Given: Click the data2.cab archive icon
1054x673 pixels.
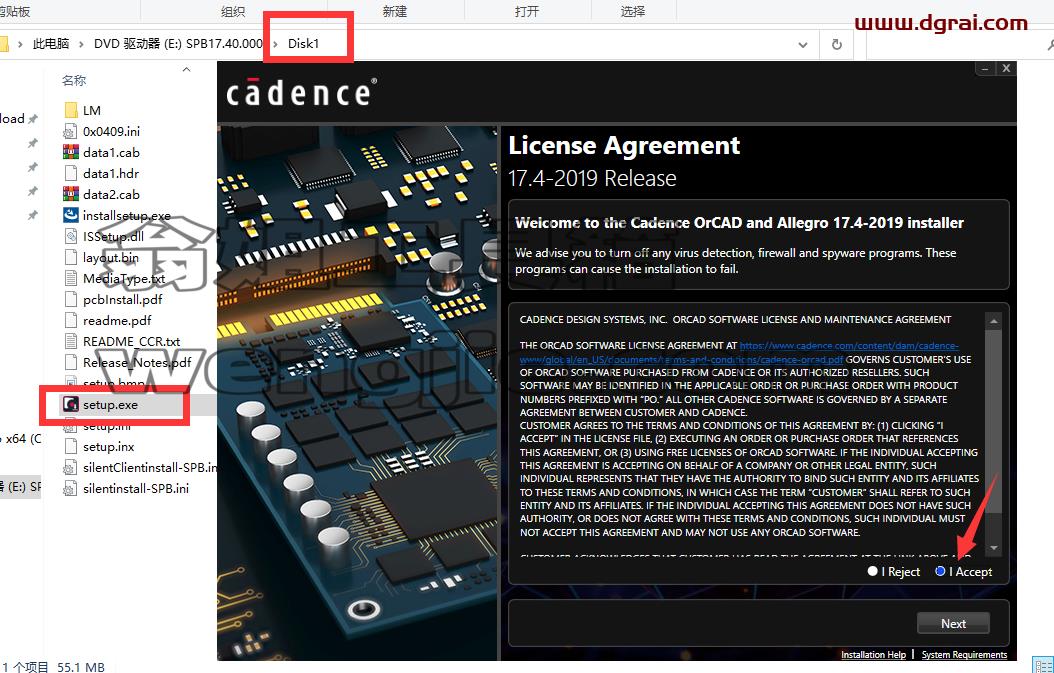Looking at the screenshot, I should tap(71, 194).
